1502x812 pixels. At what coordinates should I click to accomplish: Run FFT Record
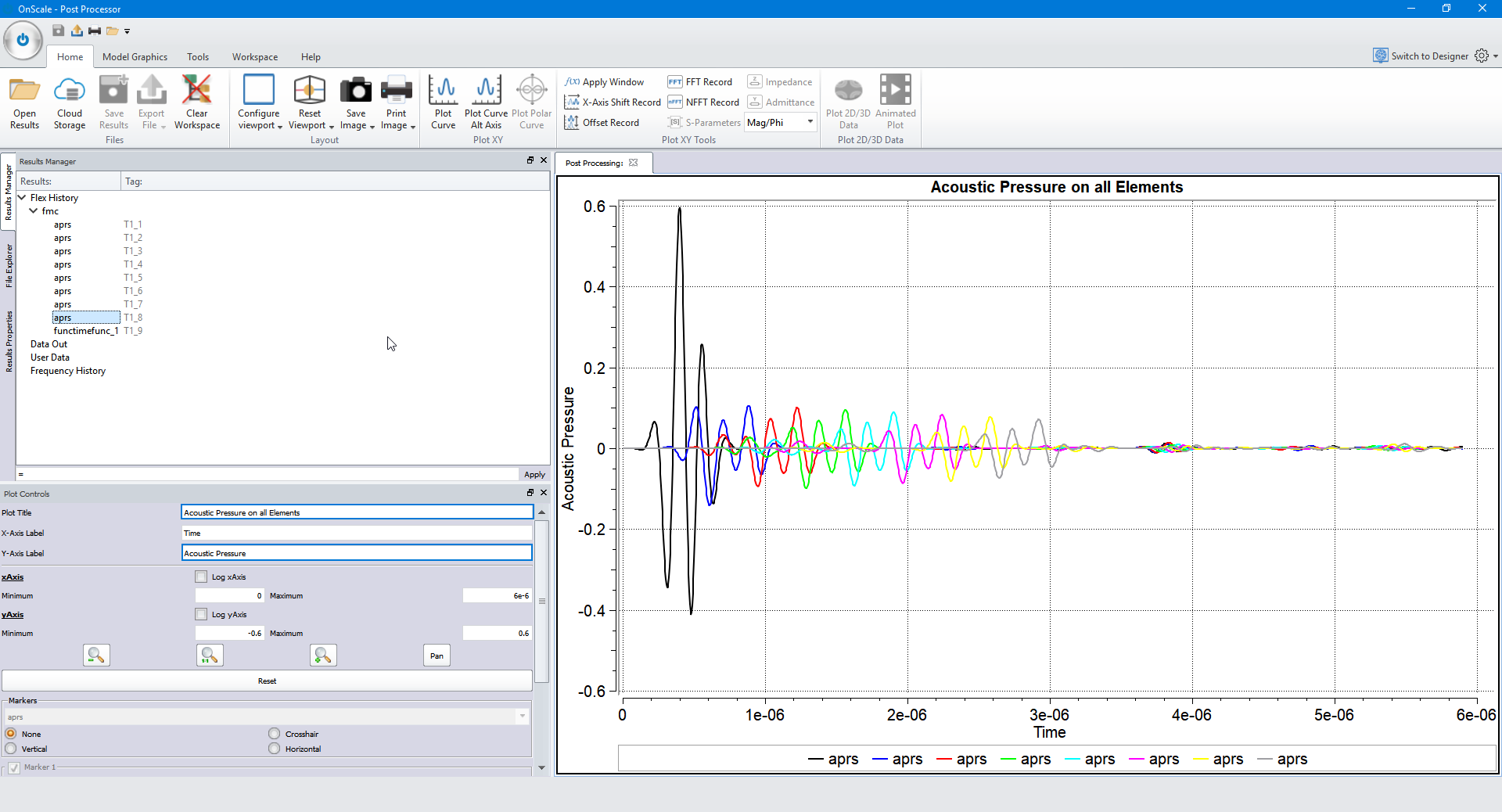point(699,82)
